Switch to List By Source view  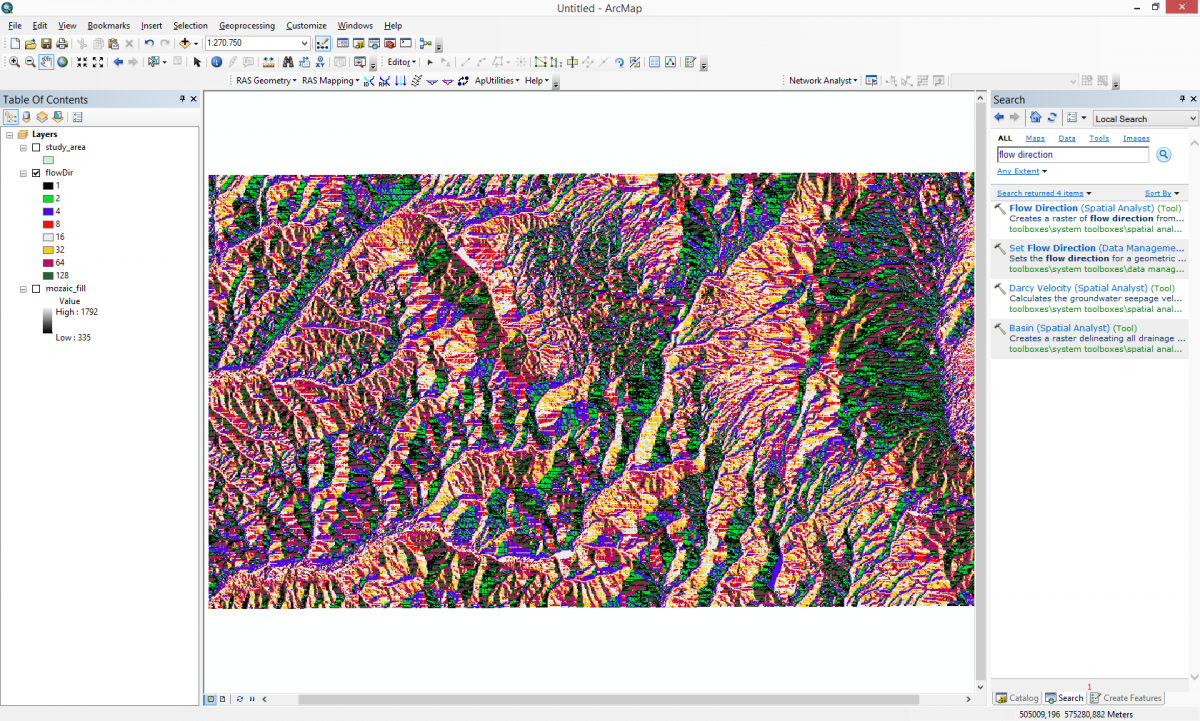pos(26,117)
